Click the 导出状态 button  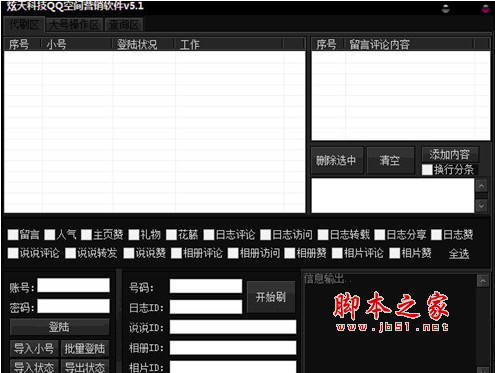coord(85,367)
